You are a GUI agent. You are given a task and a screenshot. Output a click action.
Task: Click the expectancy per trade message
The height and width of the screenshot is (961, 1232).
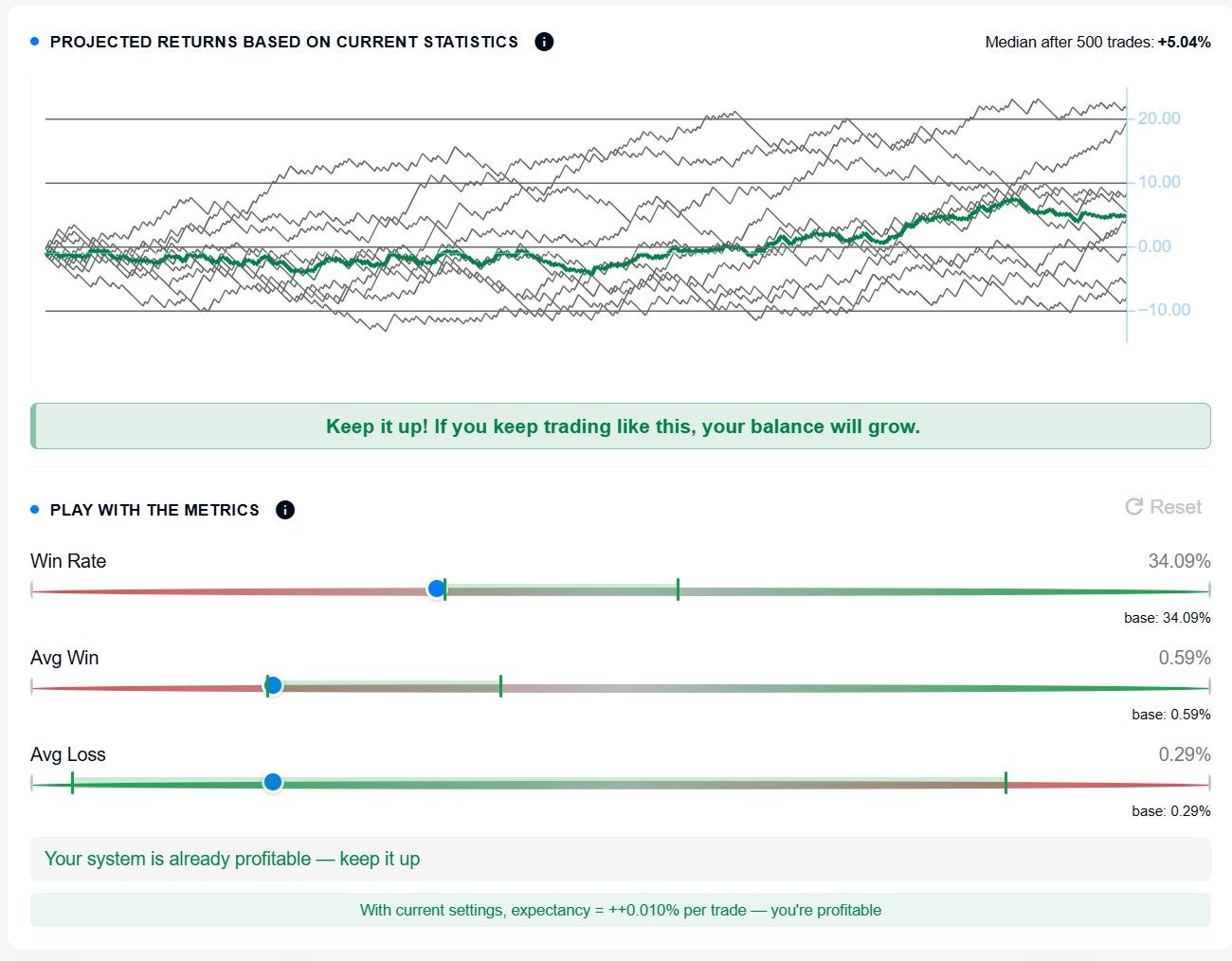tap(621, 910)
